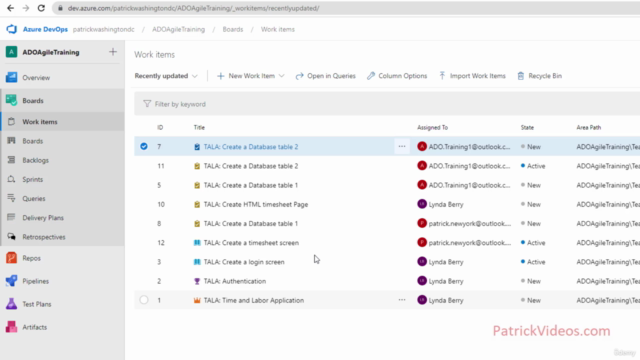Click the Active state on row 12

point(533,243)
